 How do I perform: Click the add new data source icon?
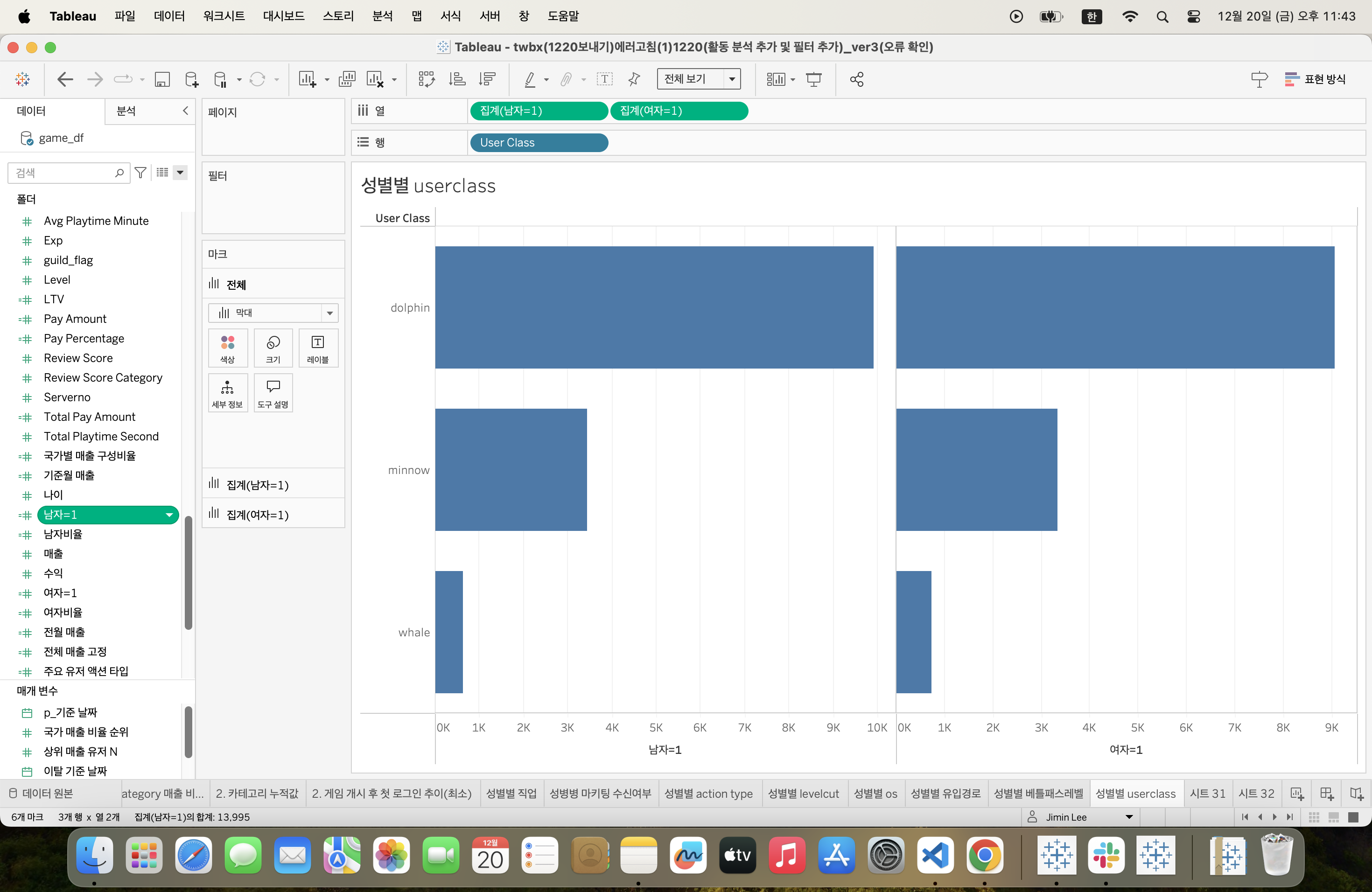191,79
